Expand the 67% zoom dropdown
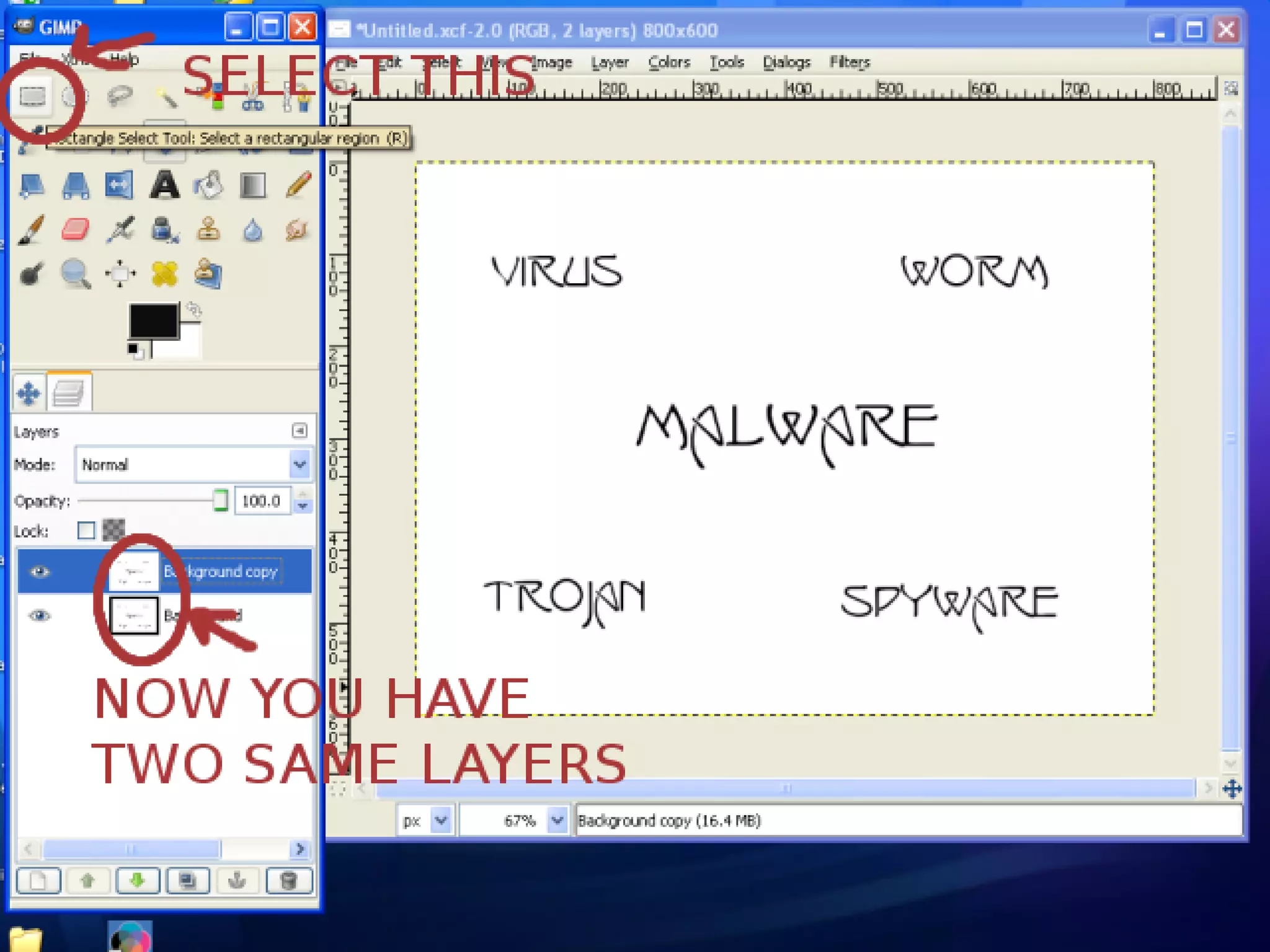 [x=557, y=821]
